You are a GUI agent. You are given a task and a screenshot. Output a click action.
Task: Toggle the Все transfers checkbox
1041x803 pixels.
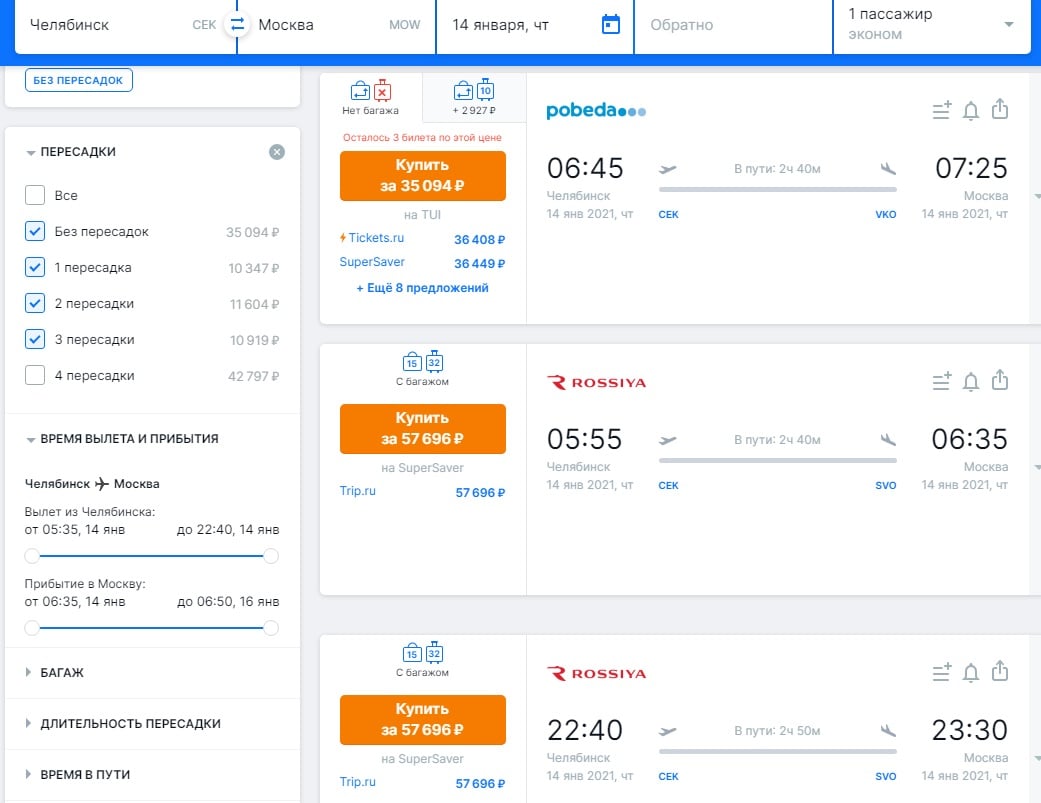tap(35, 195)
